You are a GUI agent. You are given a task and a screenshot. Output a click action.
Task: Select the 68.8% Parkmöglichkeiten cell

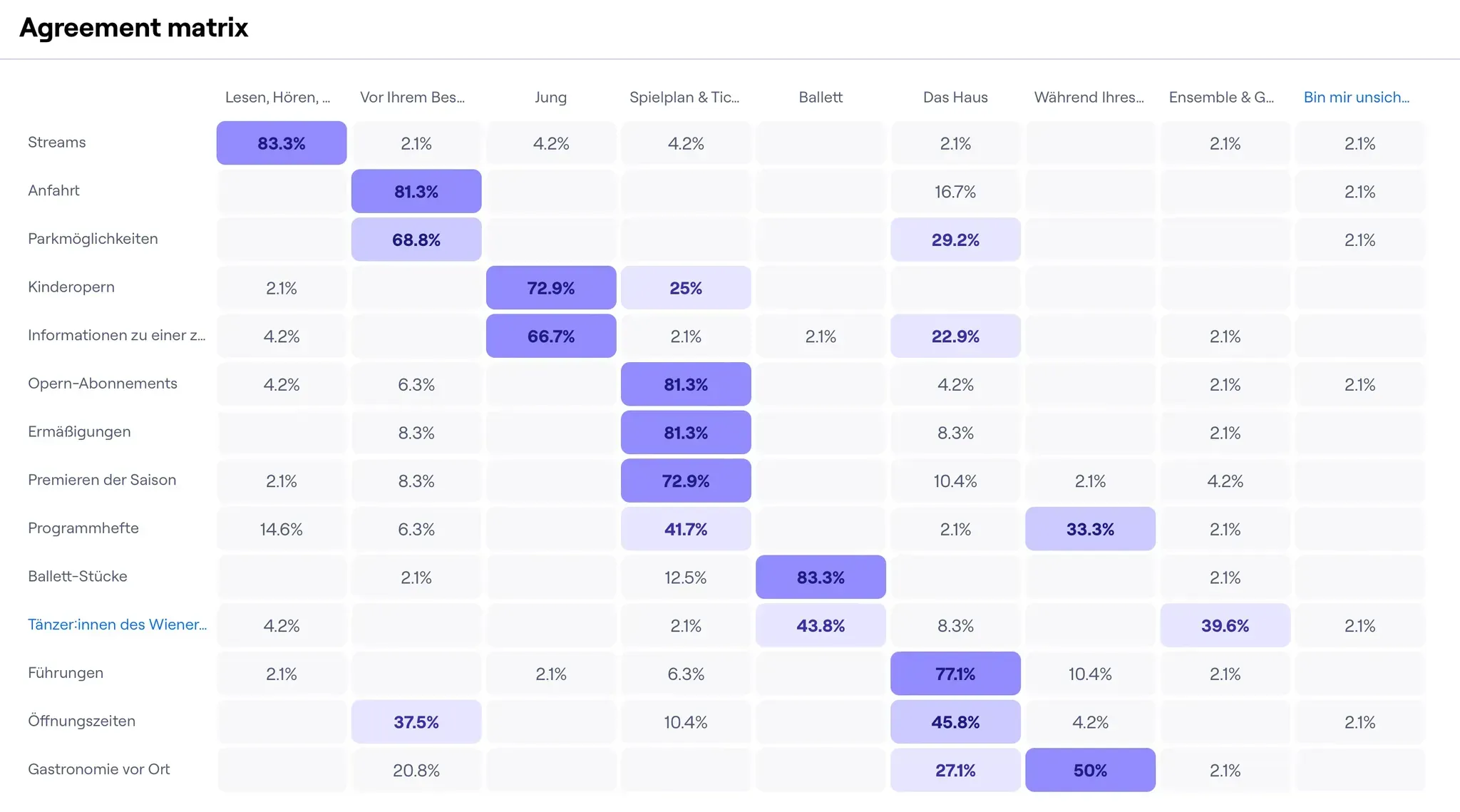pyautogui.click(x=416, y=240)
